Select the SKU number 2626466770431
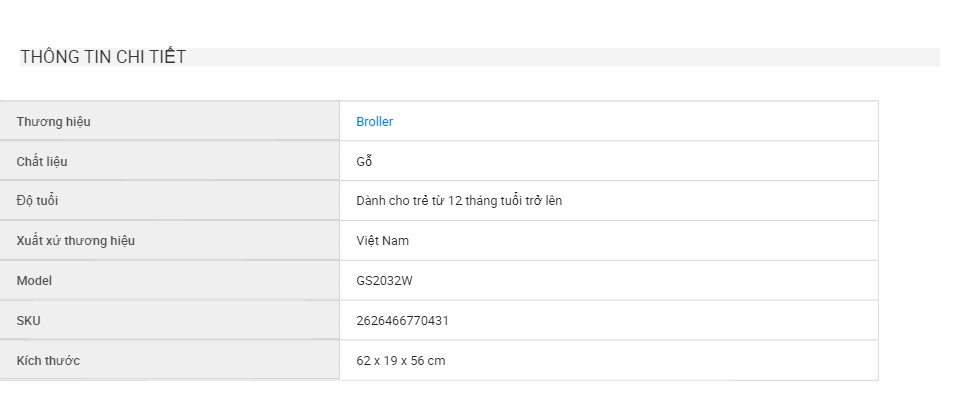 point(402,320)
